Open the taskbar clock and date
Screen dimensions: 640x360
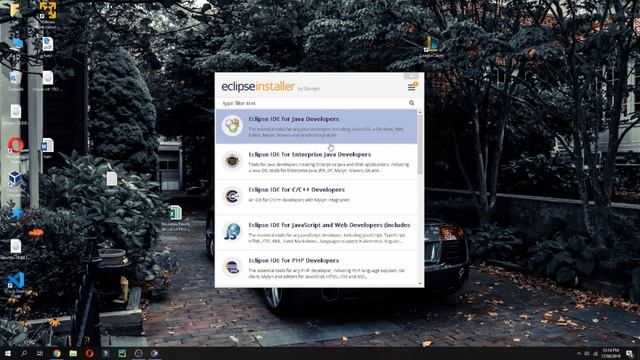[611, 353]
